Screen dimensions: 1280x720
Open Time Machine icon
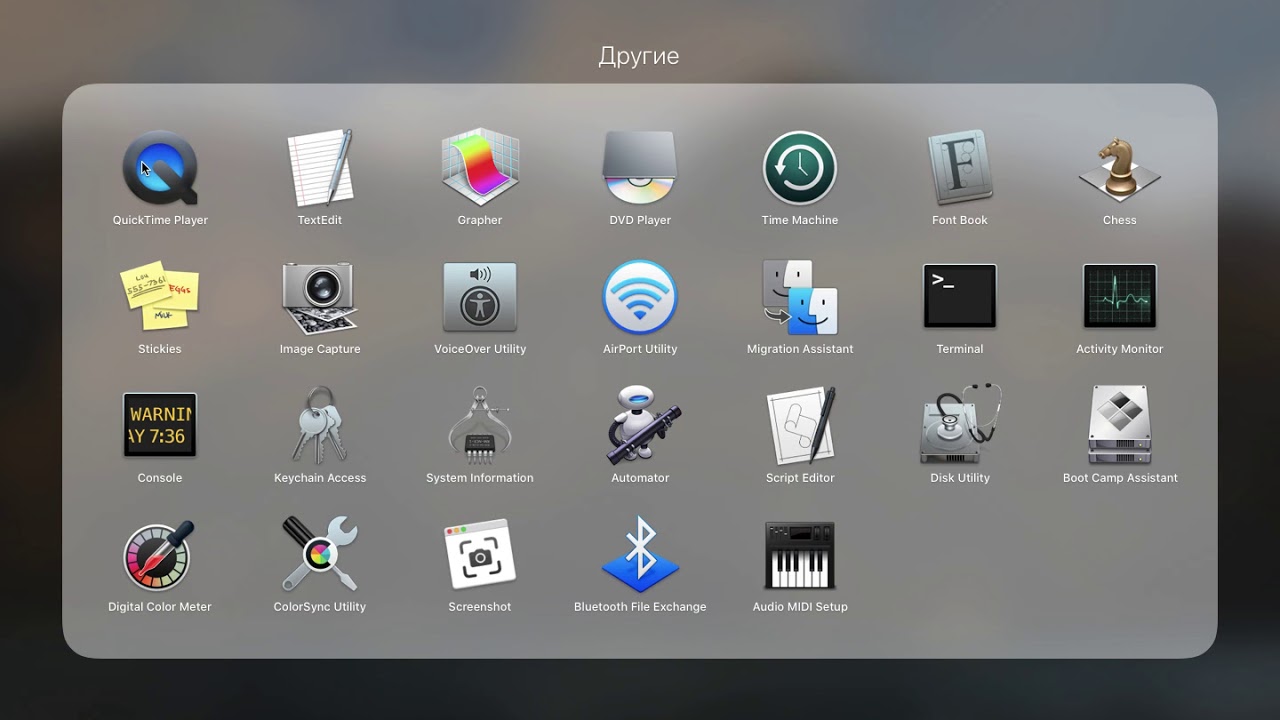[800, 168]
